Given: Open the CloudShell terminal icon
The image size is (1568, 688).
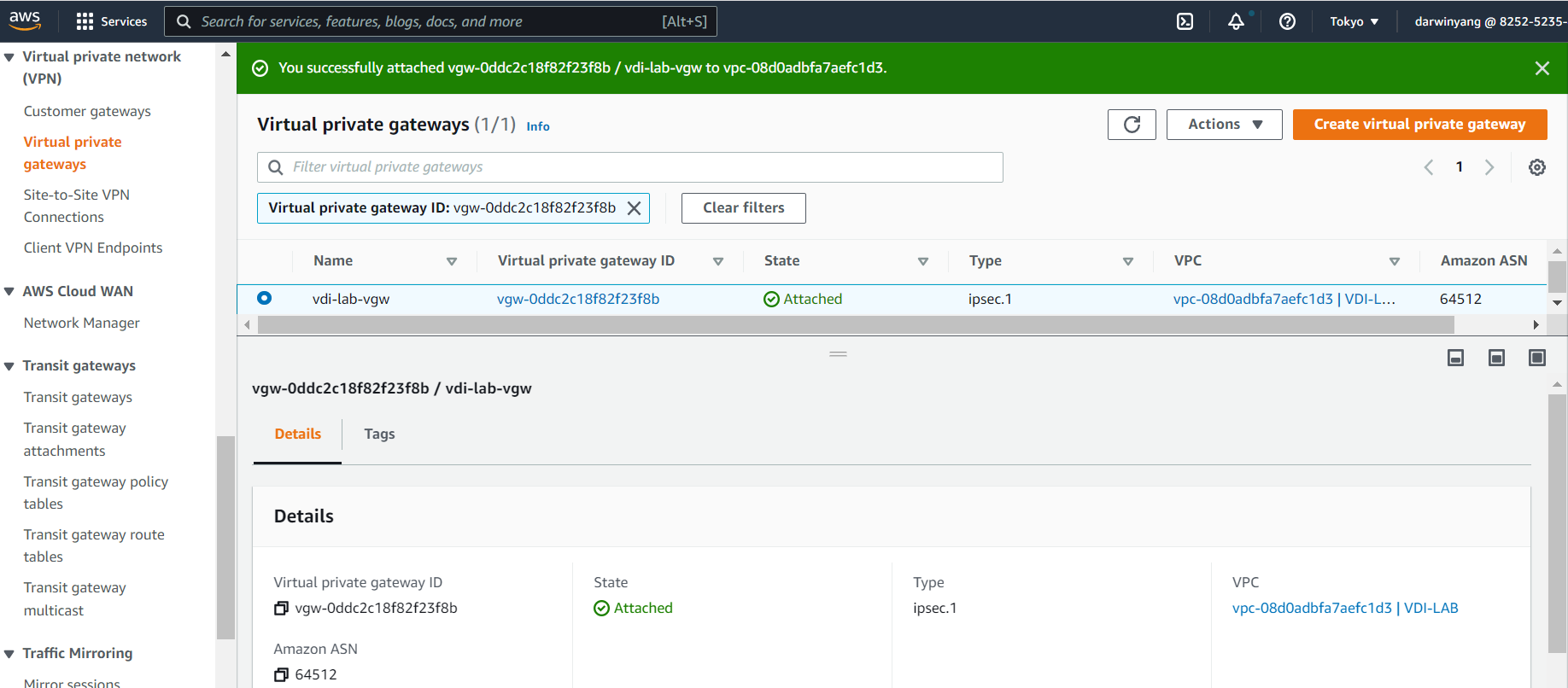Looking at the screenshot, I should [1185, 21].
